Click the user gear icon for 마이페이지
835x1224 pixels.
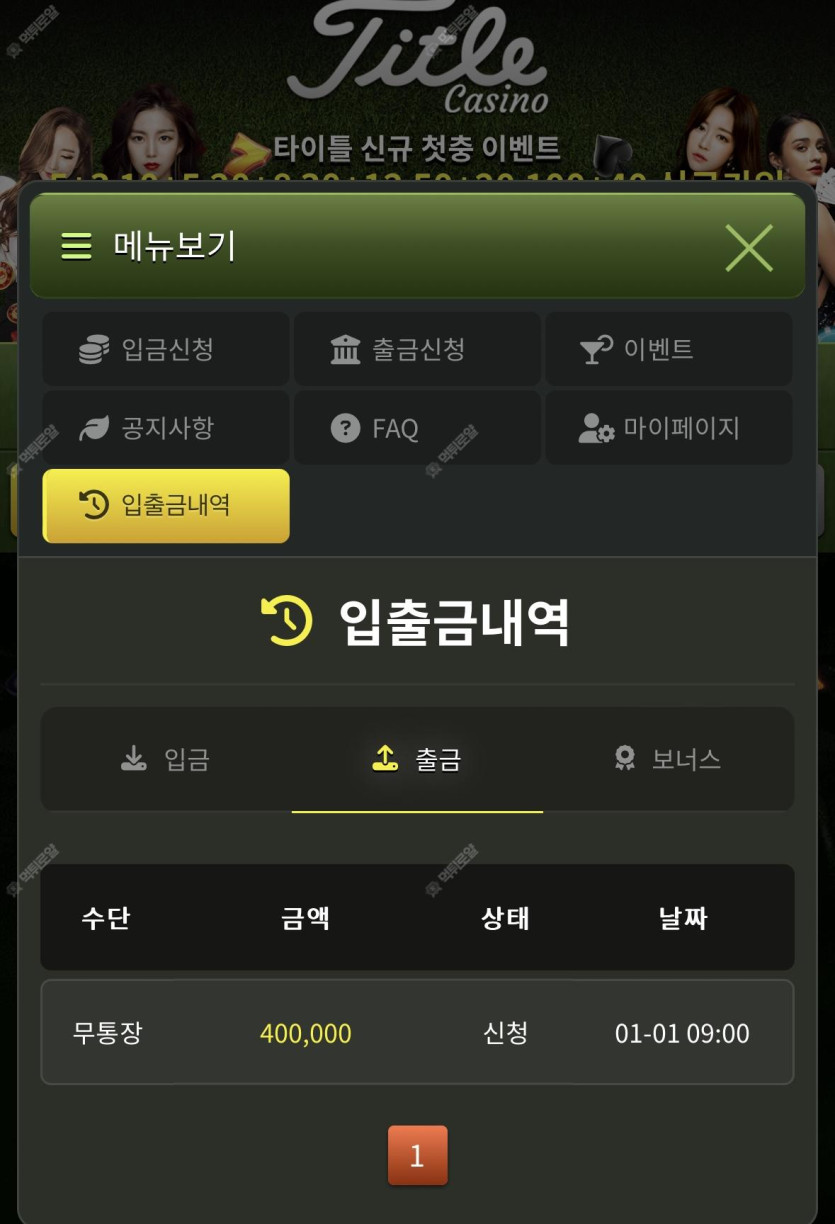pos(596,429)
